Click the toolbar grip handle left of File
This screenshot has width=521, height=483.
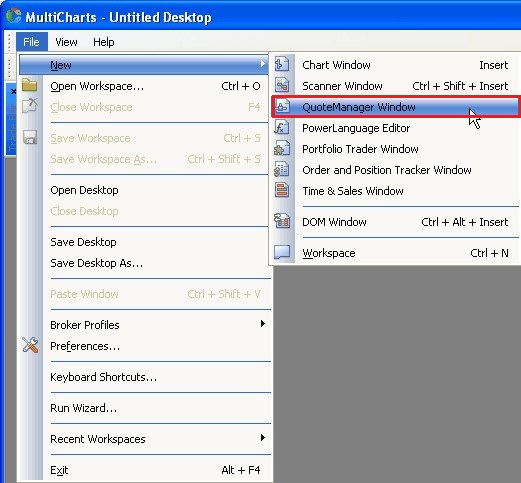[x=9, y=42]
